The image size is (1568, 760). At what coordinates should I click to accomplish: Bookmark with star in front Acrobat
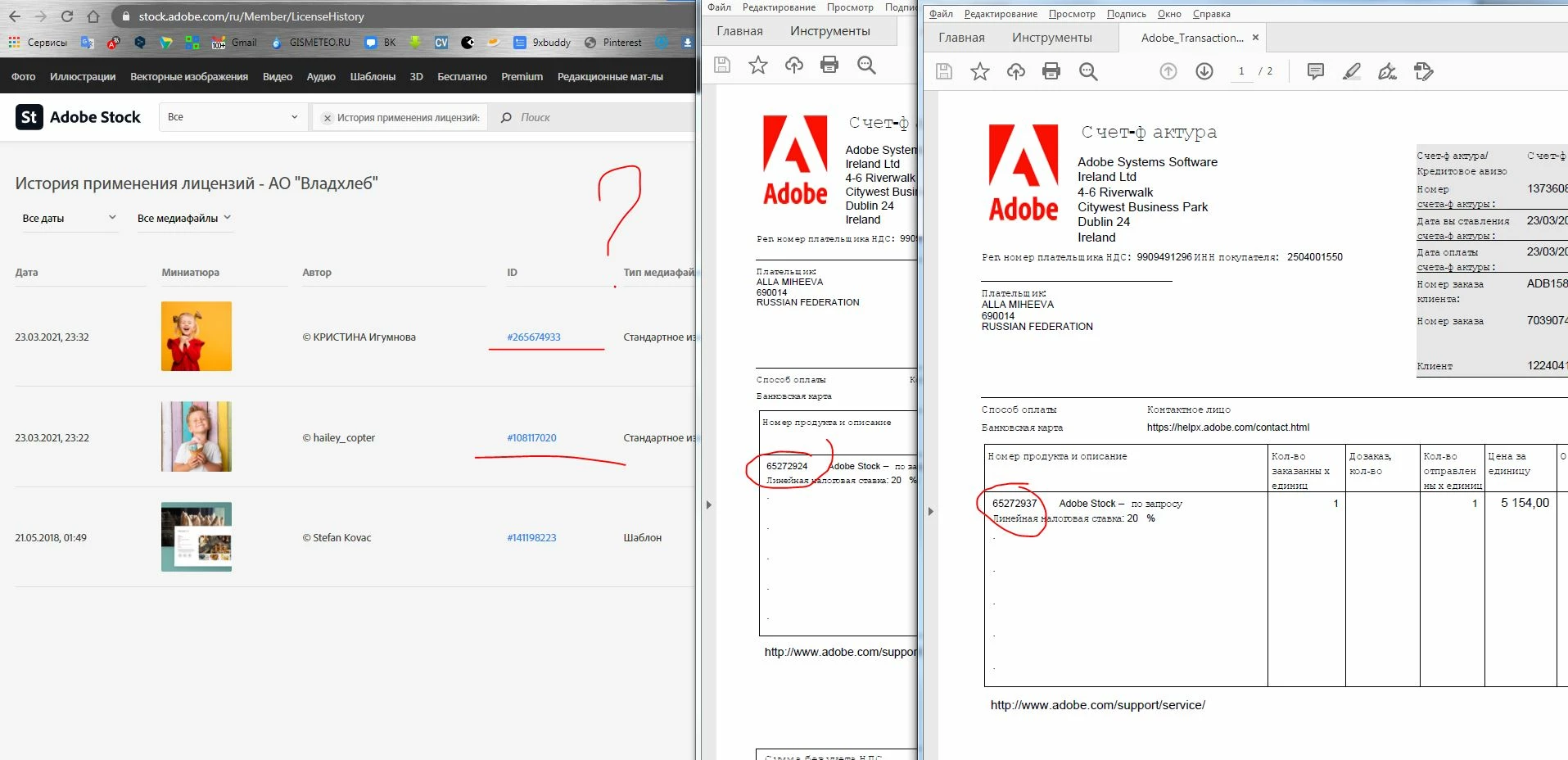click(980, 71)
